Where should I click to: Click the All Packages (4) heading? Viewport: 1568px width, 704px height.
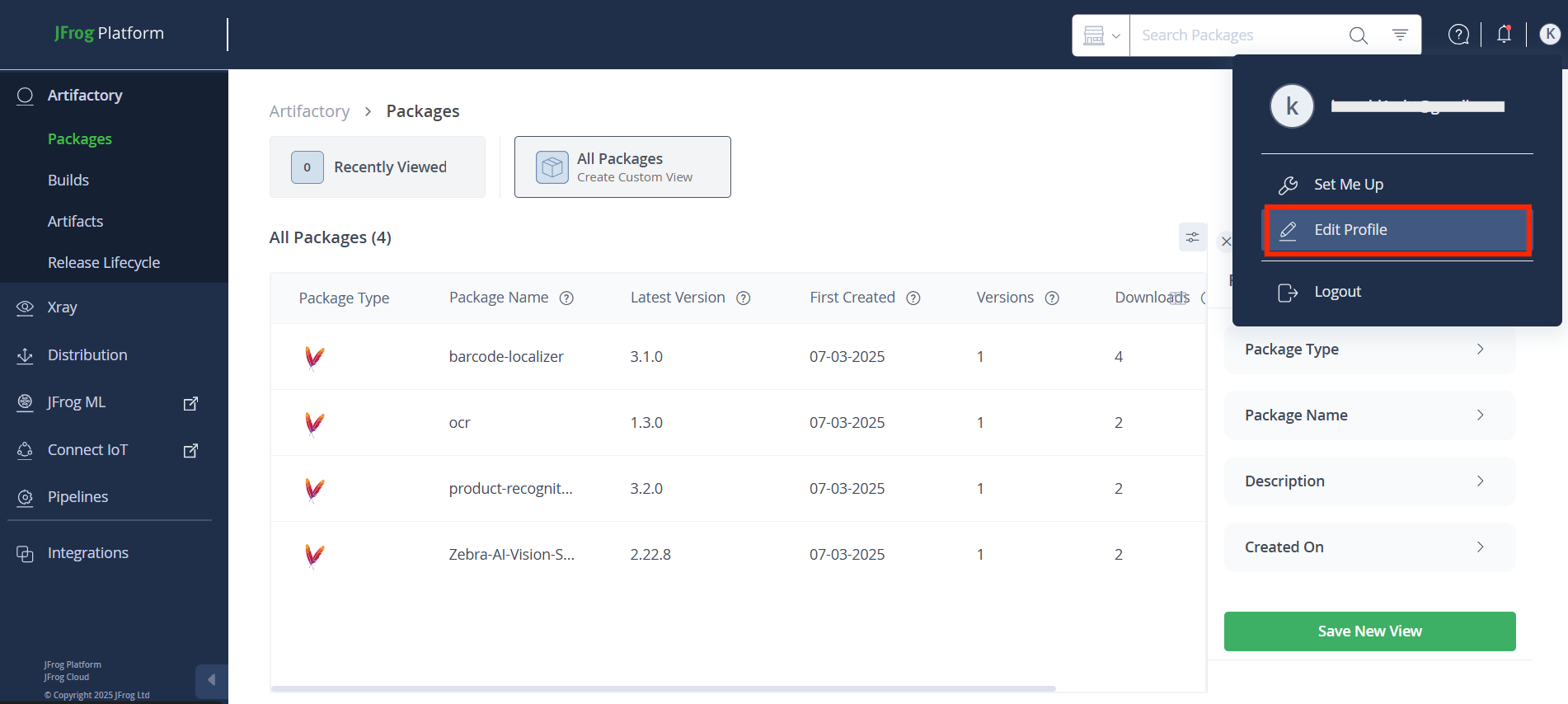(330, 237)
